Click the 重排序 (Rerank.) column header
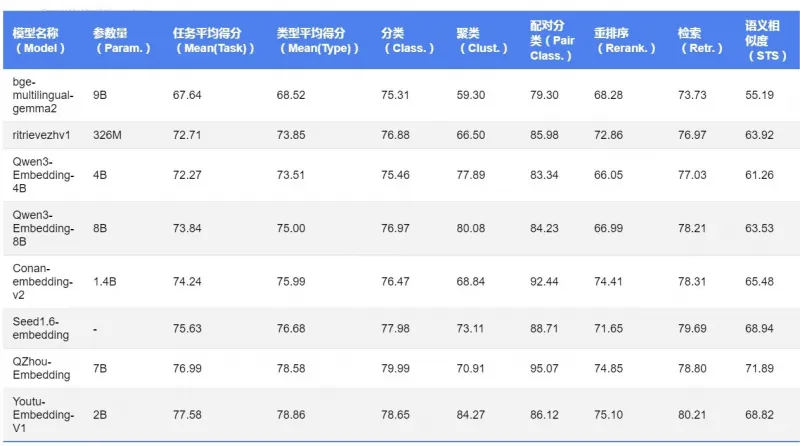The image size is (800, 446). [x=625, y=40]
